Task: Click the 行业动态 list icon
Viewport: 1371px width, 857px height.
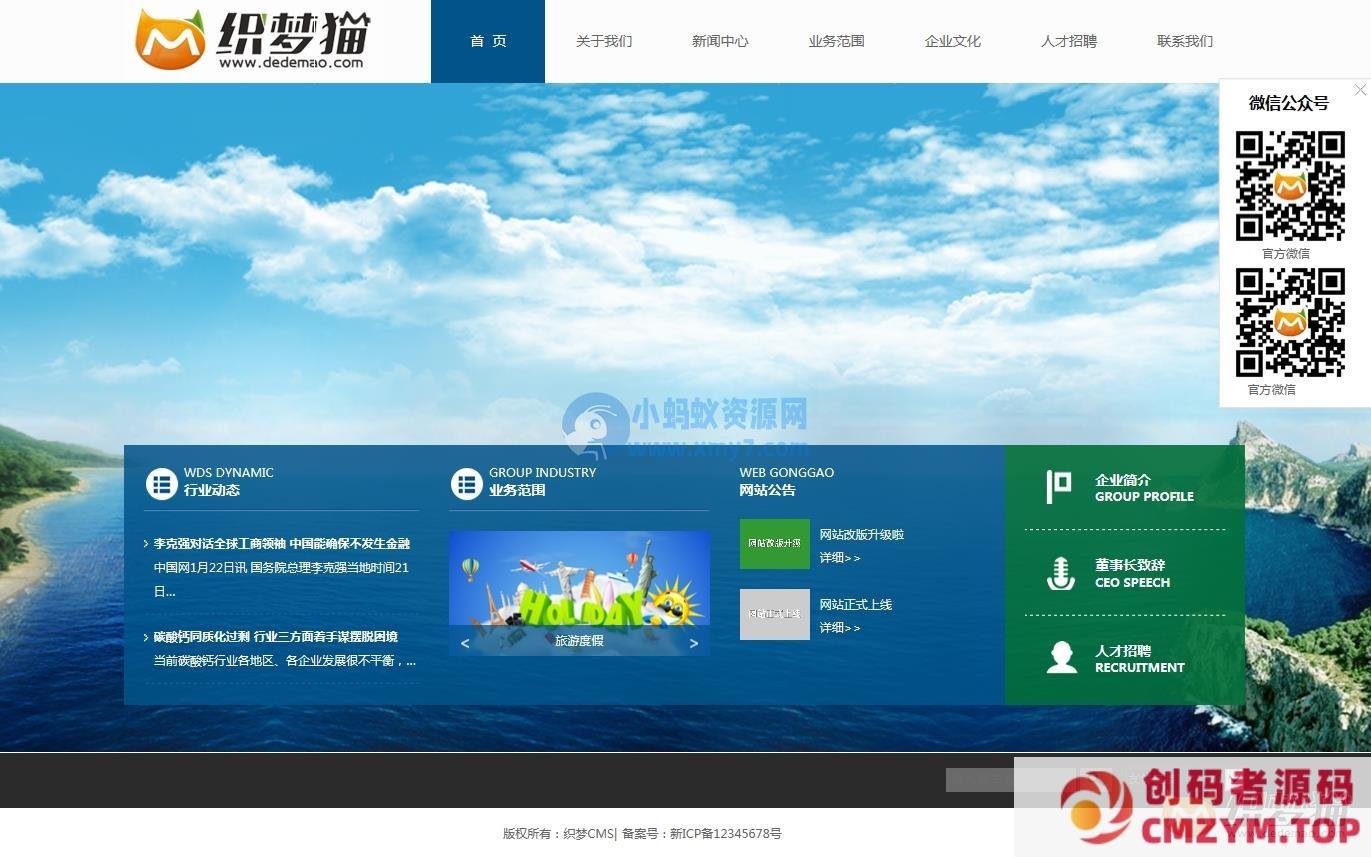Action: pos(161,484)
